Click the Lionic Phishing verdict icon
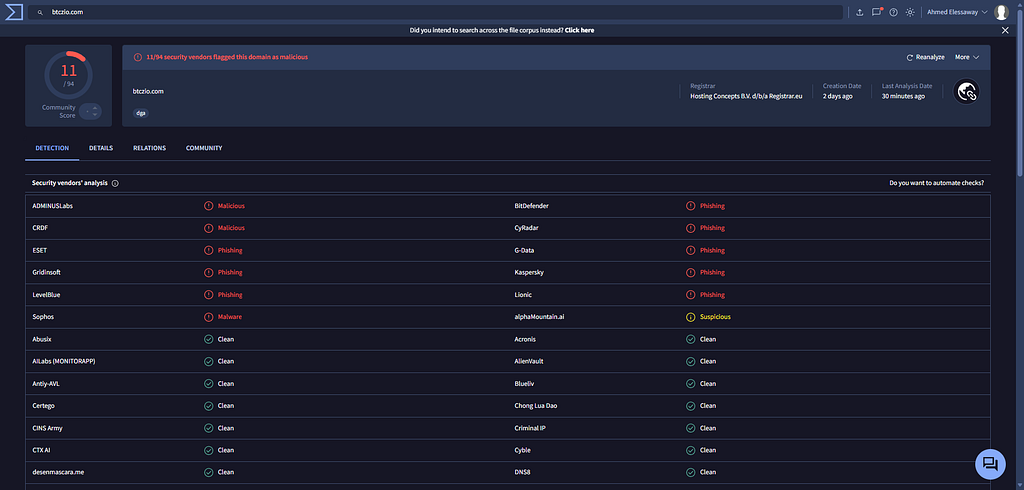Image resolution: width=1024 pixels, height=490 pixels. pyautogui.click(x=690, y=295)
